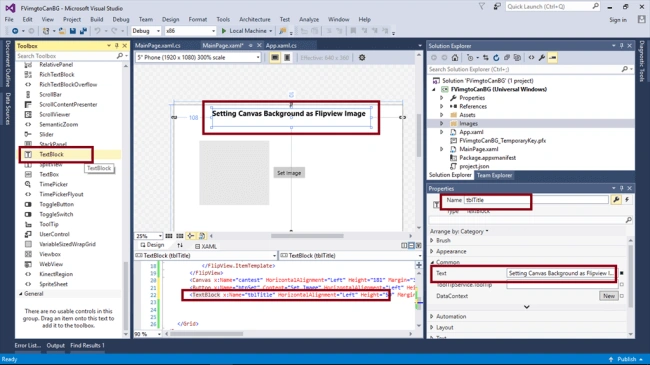Click notifications flag filter icon
The width and height of the screenshot is (650, 365).
pyautogui.click(x=482, y=7)
